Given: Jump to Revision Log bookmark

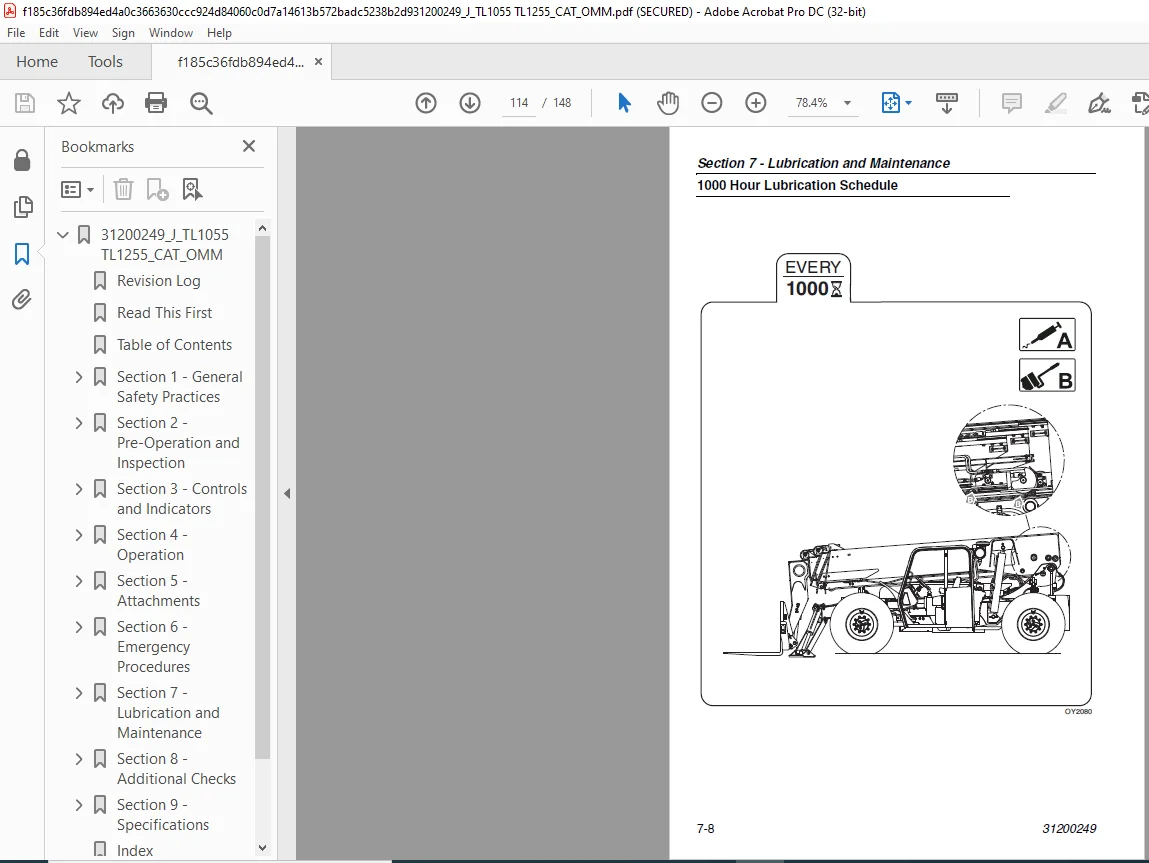Looking at the screenshot, I should [x=158, y=281].
